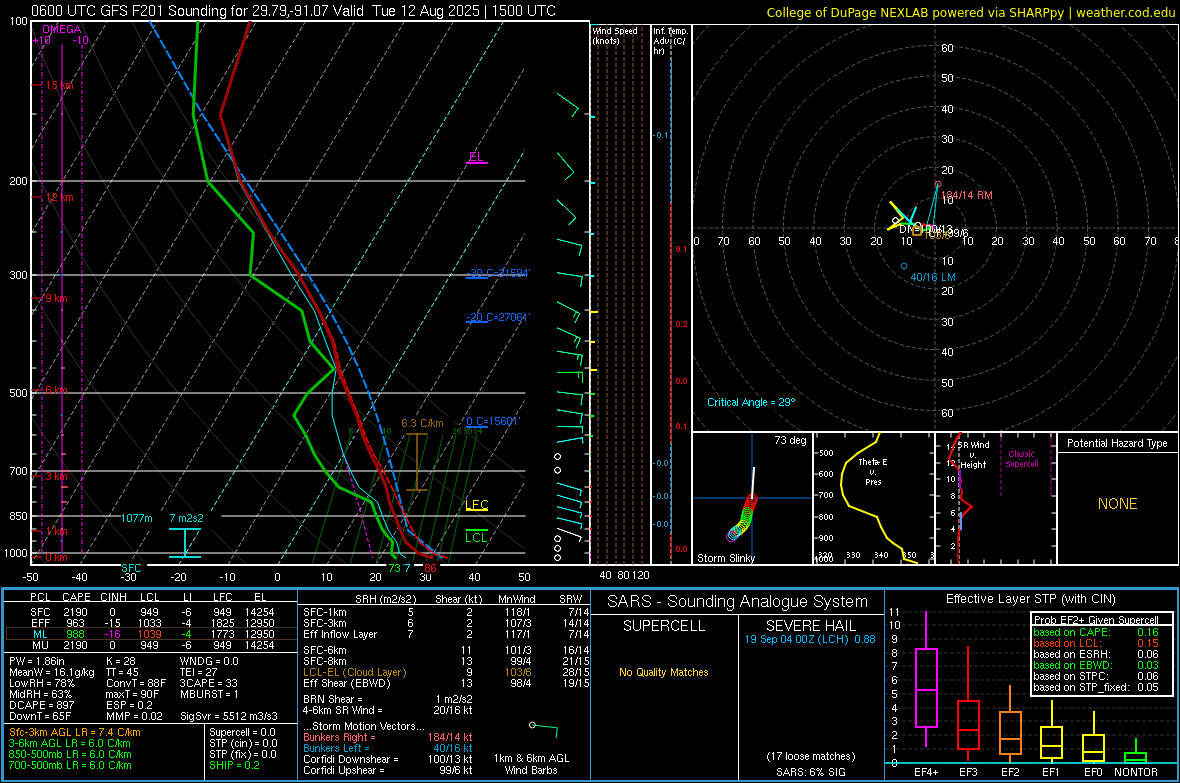Select the MU parcel row

click(x=151, y=644)
